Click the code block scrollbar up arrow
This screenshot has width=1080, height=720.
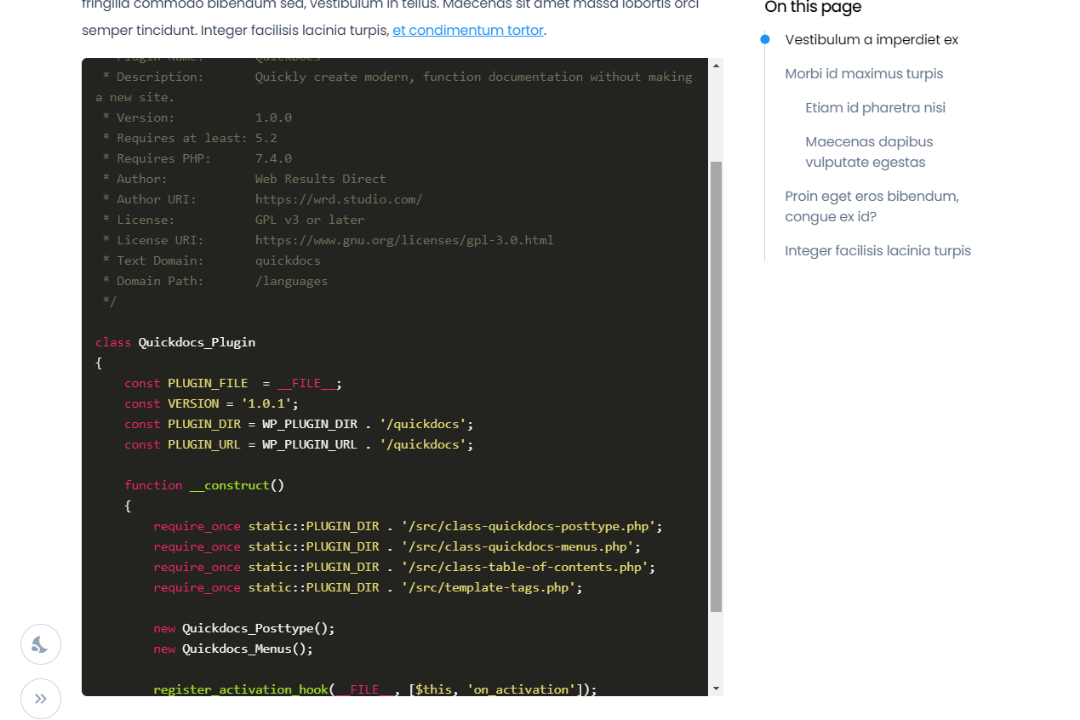(x=715, y=66)
